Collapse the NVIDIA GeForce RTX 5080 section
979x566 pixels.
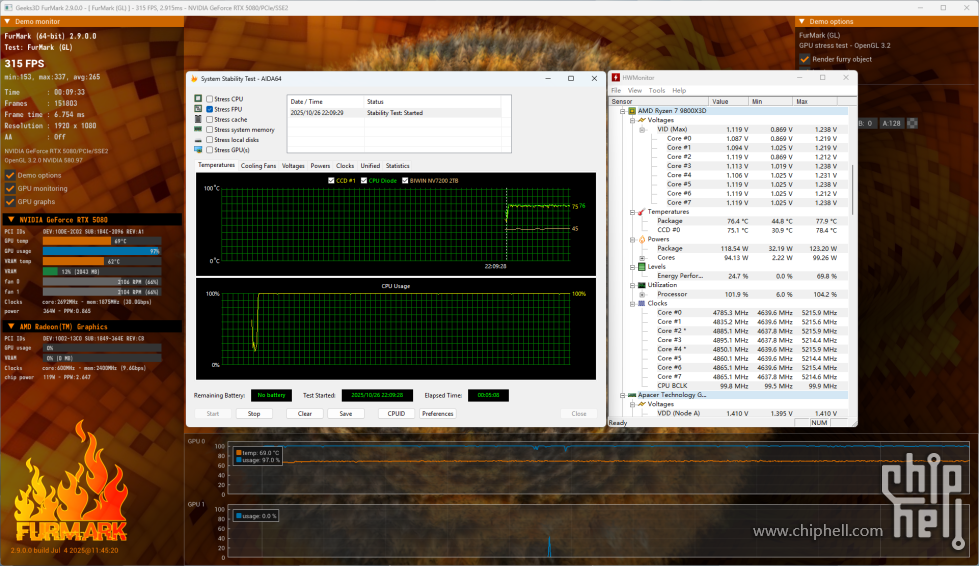tap(10, 219)
